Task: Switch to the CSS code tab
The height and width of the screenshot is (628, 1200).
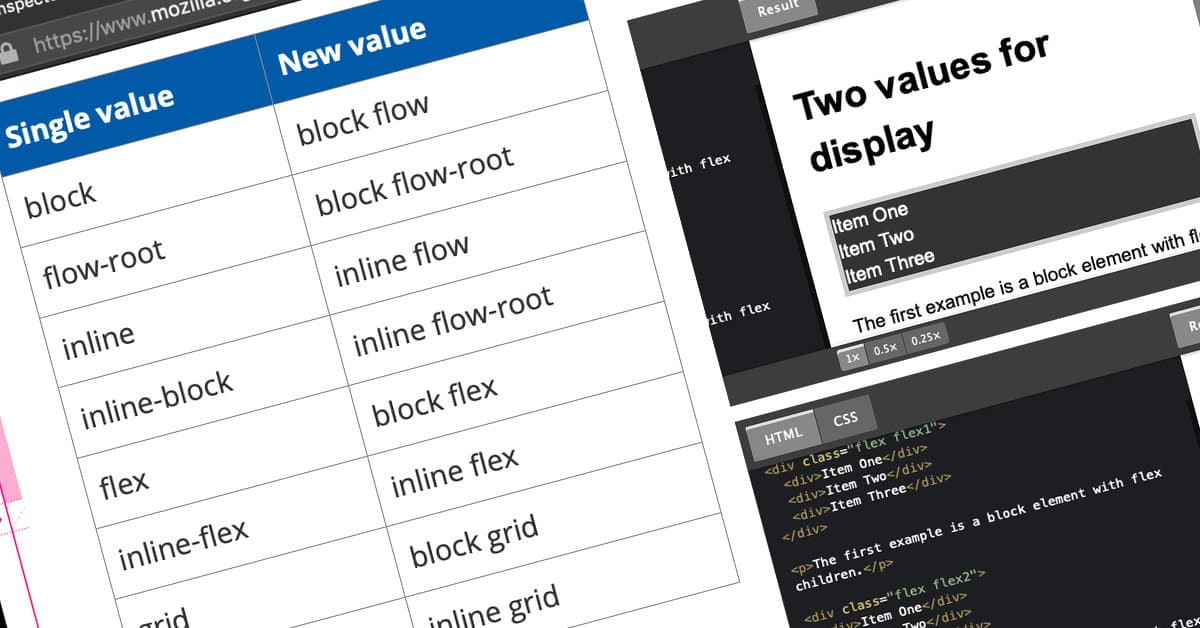Action: (x=846, y=420)
